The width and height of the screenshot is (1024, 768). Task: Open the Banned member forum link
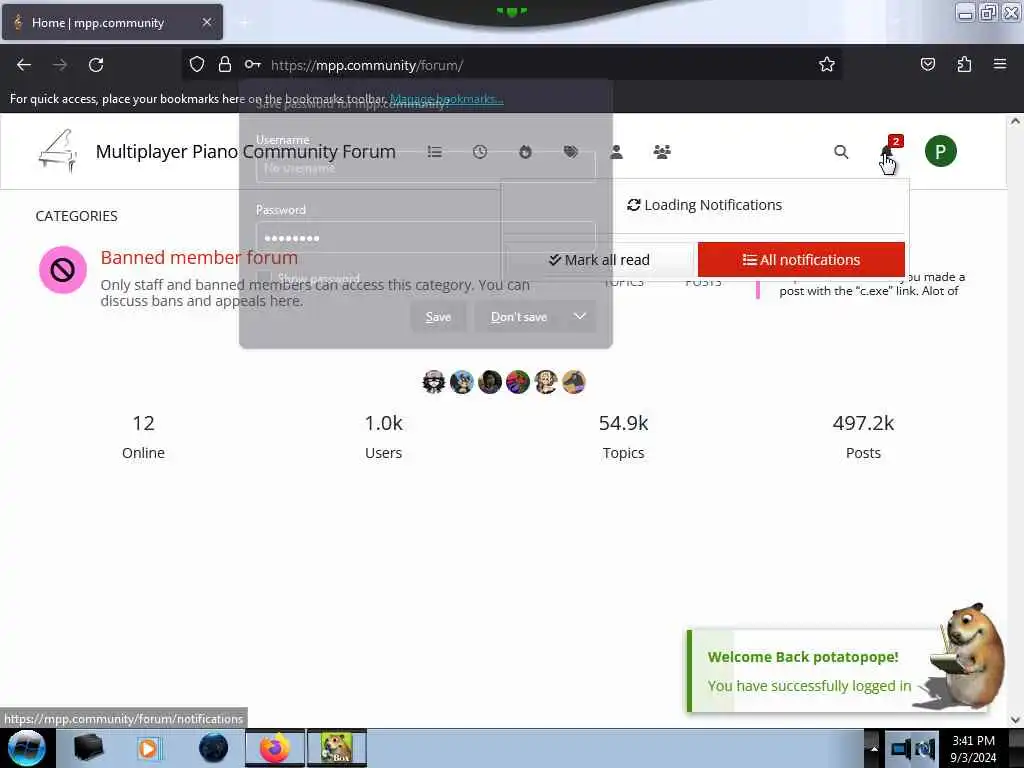199,257
